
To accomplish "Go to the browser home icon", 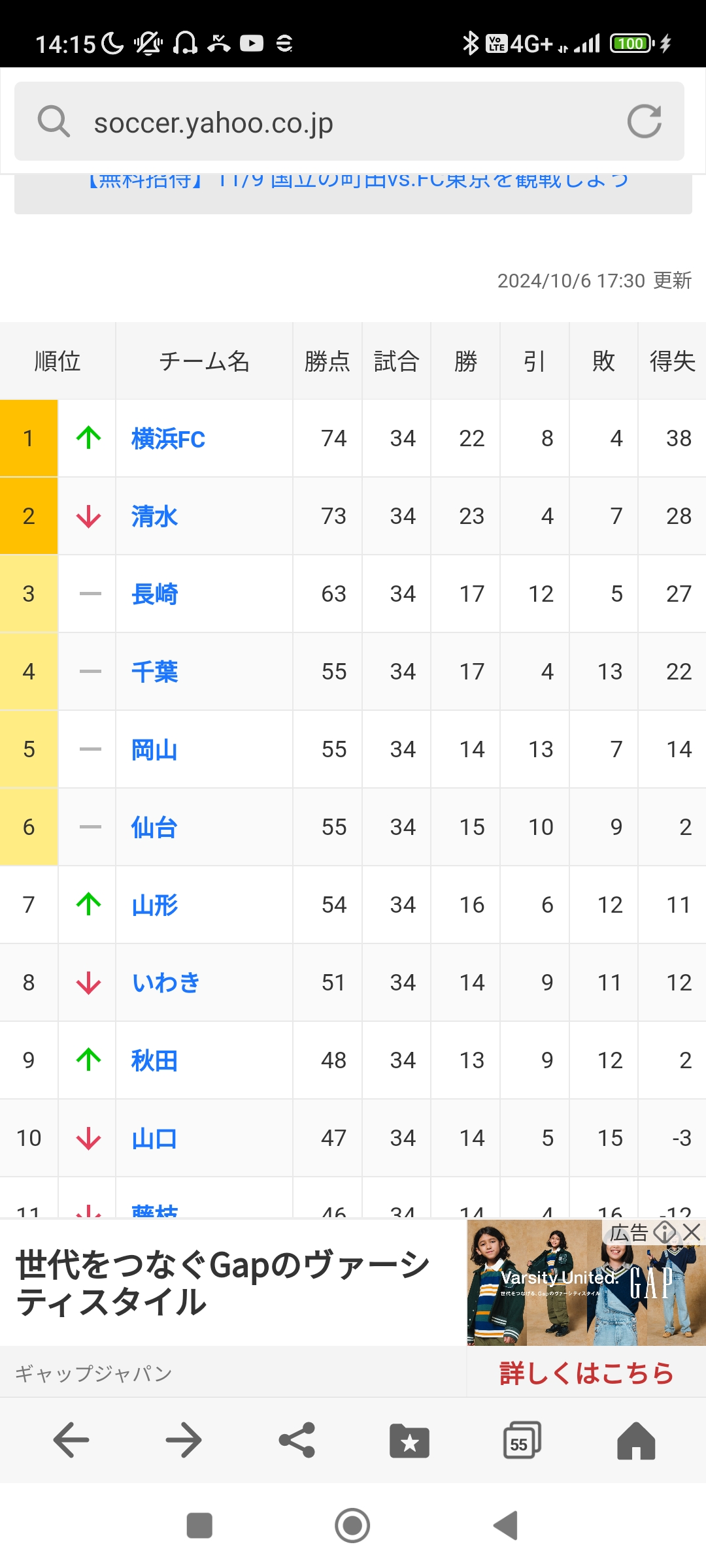I will (x=636, y=1440).
